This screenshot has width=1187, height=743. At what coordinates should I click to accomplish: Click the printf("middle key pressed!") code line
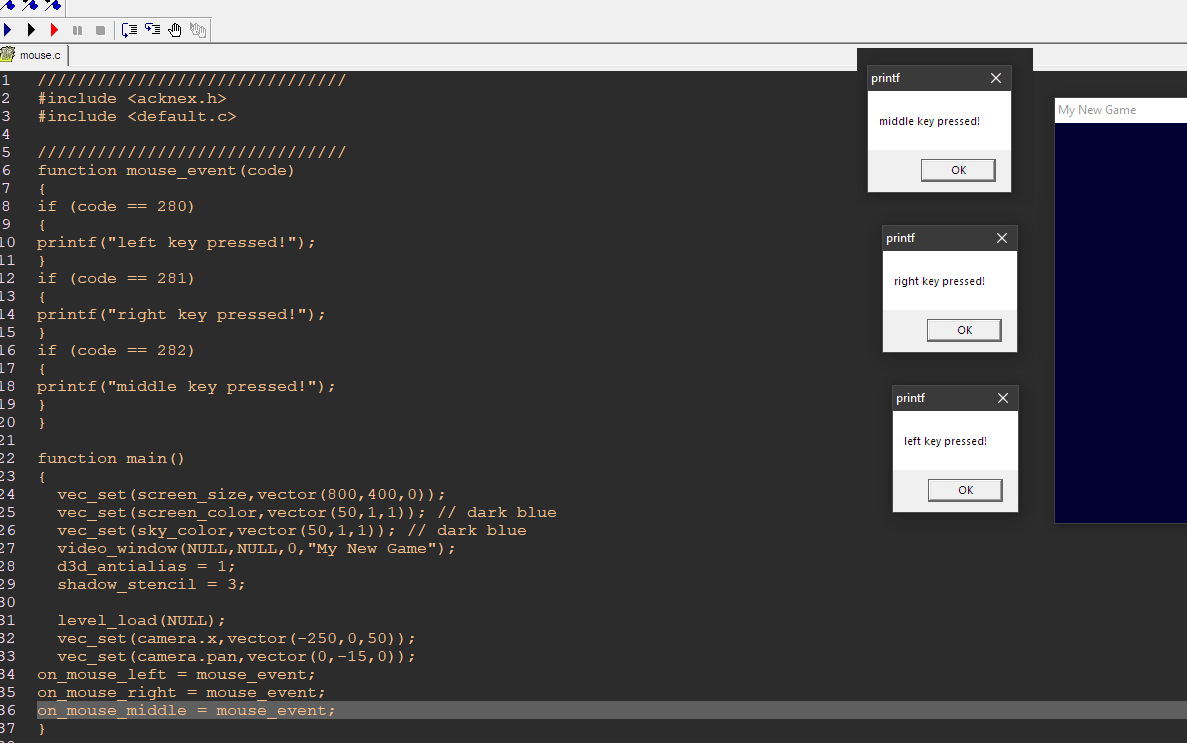186,386
